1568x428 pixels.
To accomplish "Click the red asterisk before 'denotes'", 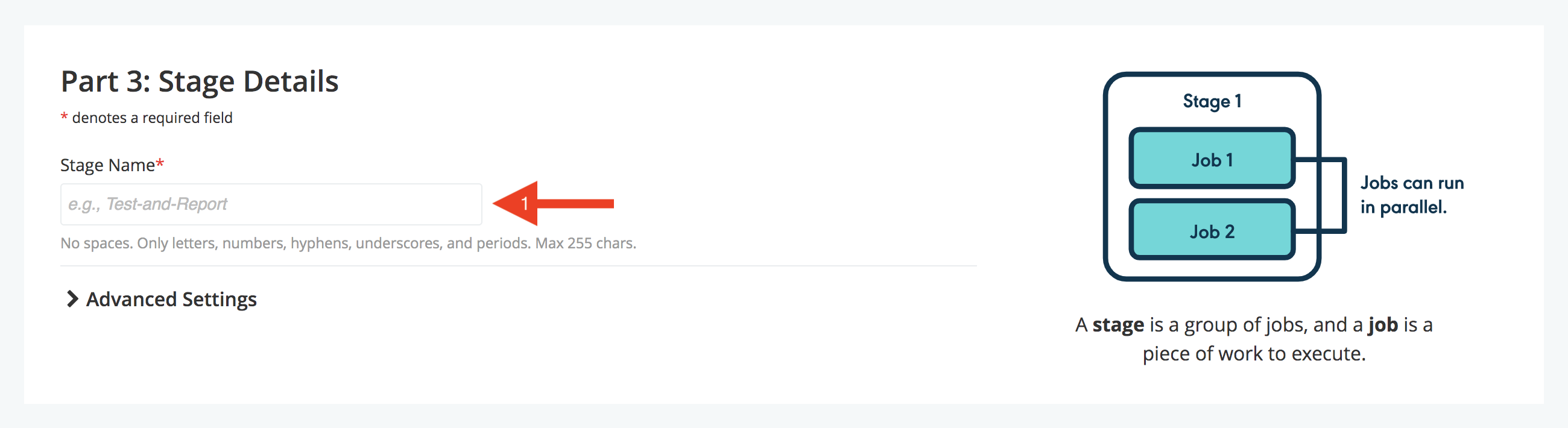I will (64, 116).
